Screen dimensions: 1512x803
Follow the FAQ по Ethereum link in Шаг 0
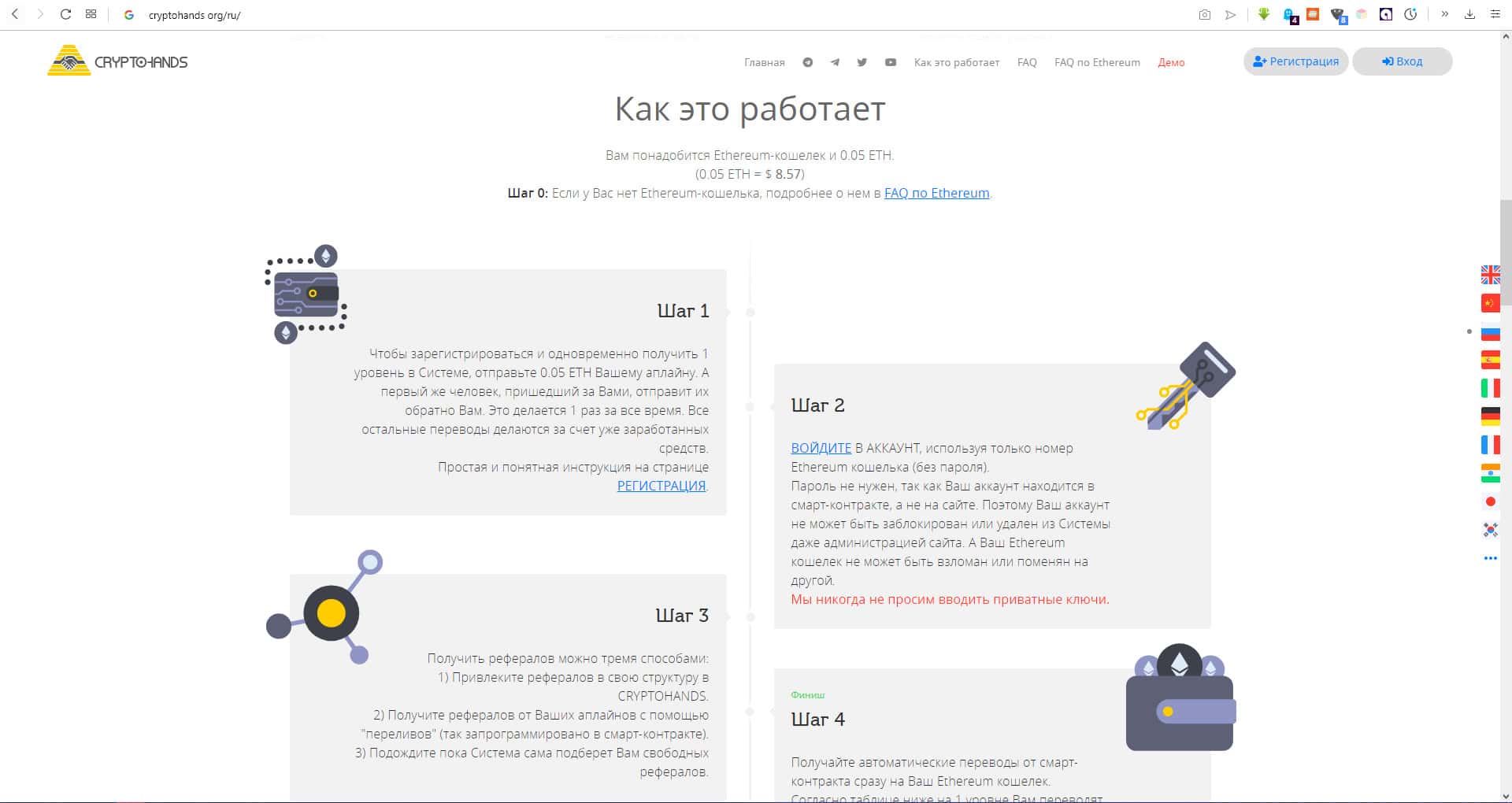[x=936, y=193]
